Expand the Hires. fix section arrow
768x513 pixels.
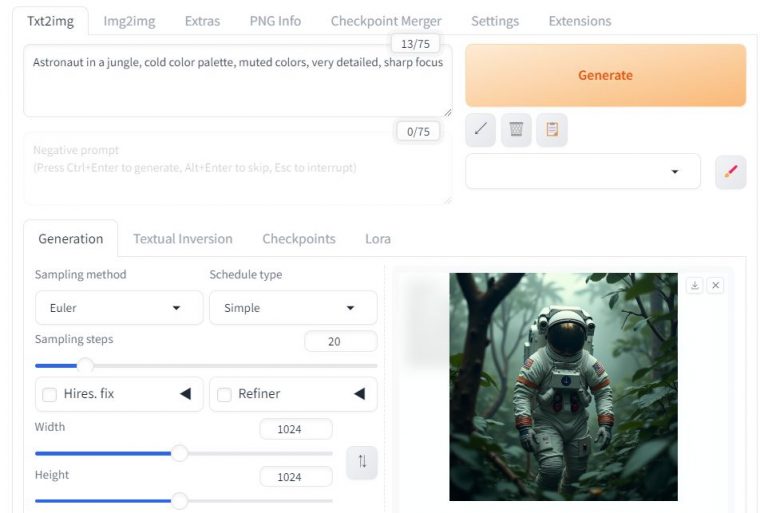185,394
